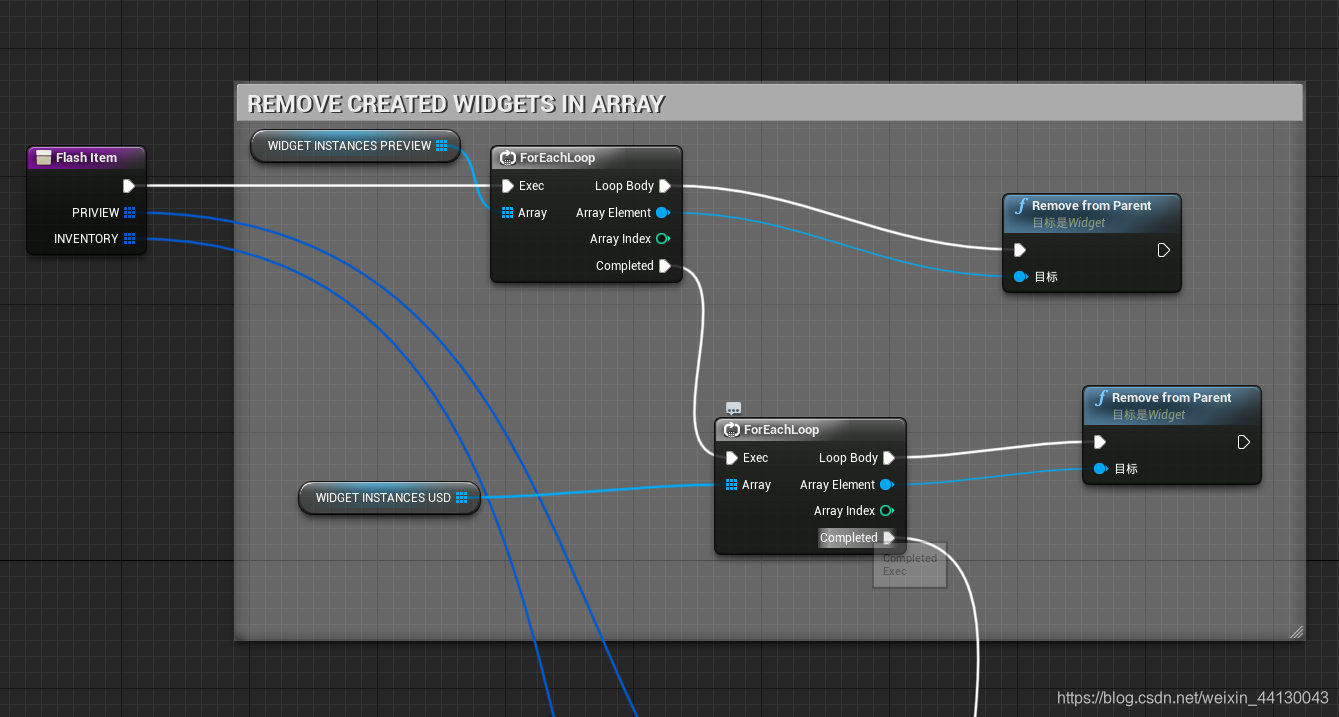Viewport: 1339px width, 717px height.
Task: Click the second ForEachLoop's Loop Body pin
Action: point(889,458)
